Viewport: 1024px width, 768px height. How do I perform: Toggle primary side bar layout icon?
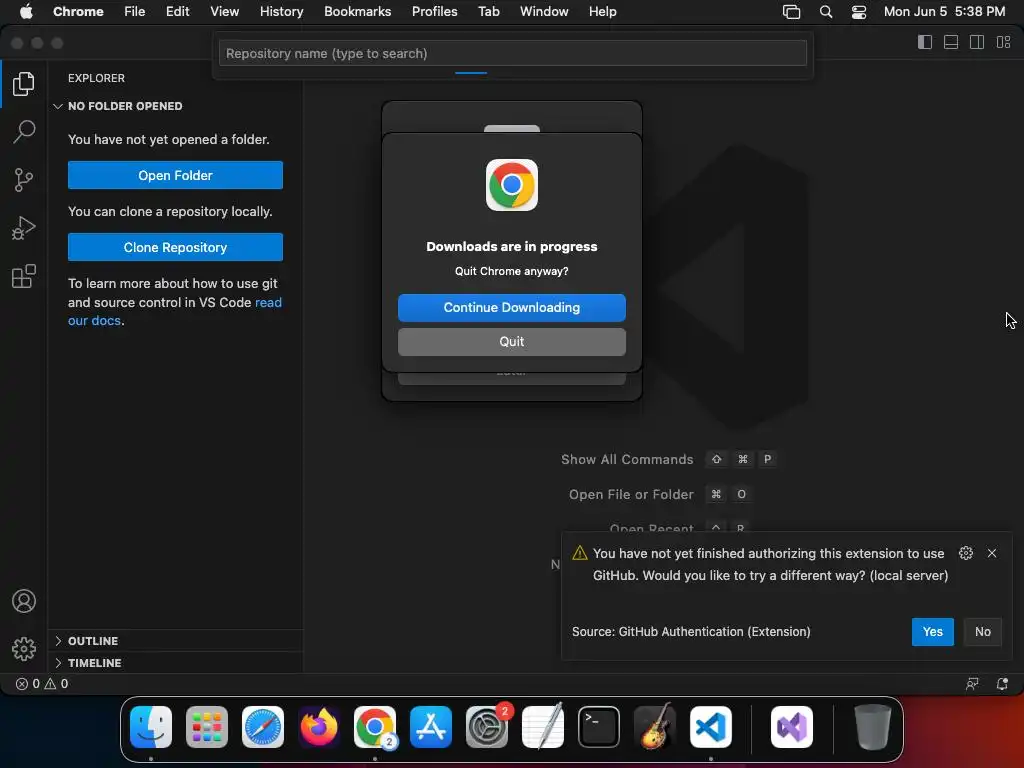coord(925,42)
